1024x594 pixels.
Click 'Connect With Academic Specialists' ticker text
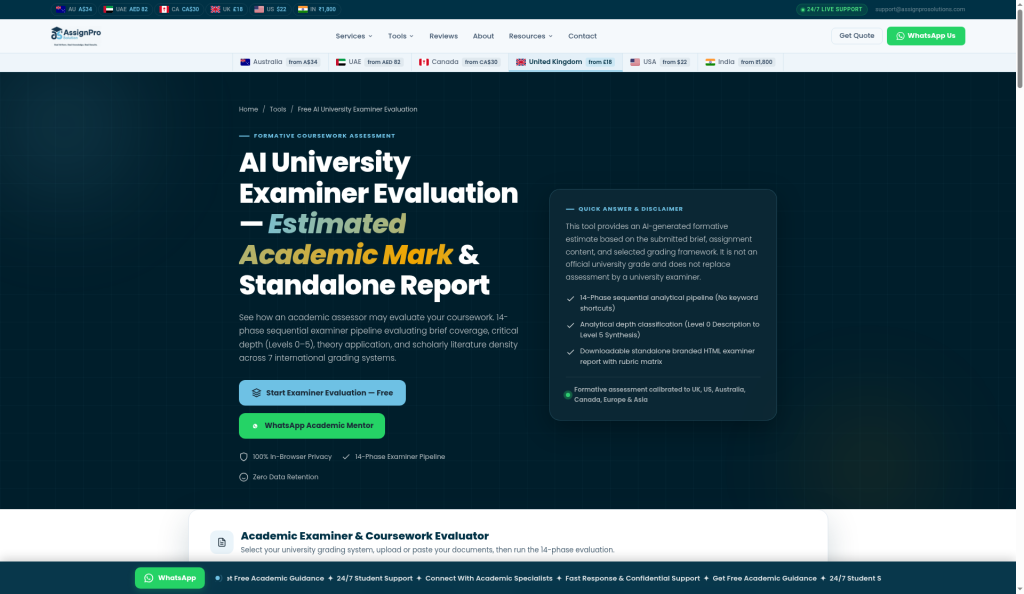point(488,578)
